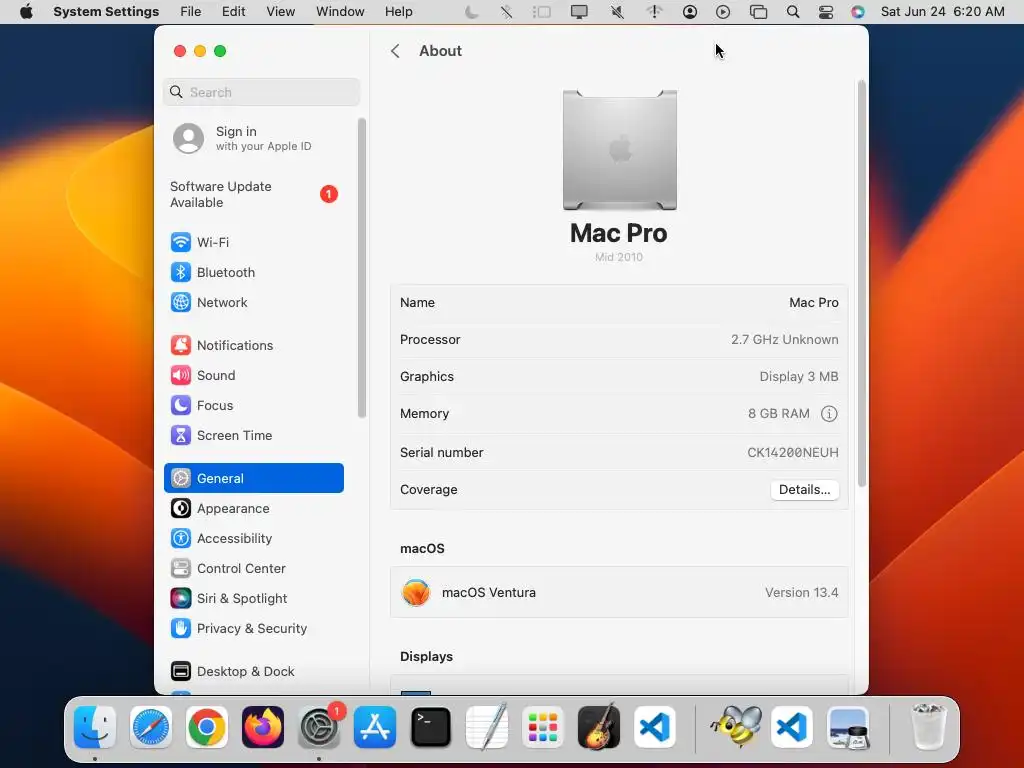Open the System Settings menu

tap(106, 12)
